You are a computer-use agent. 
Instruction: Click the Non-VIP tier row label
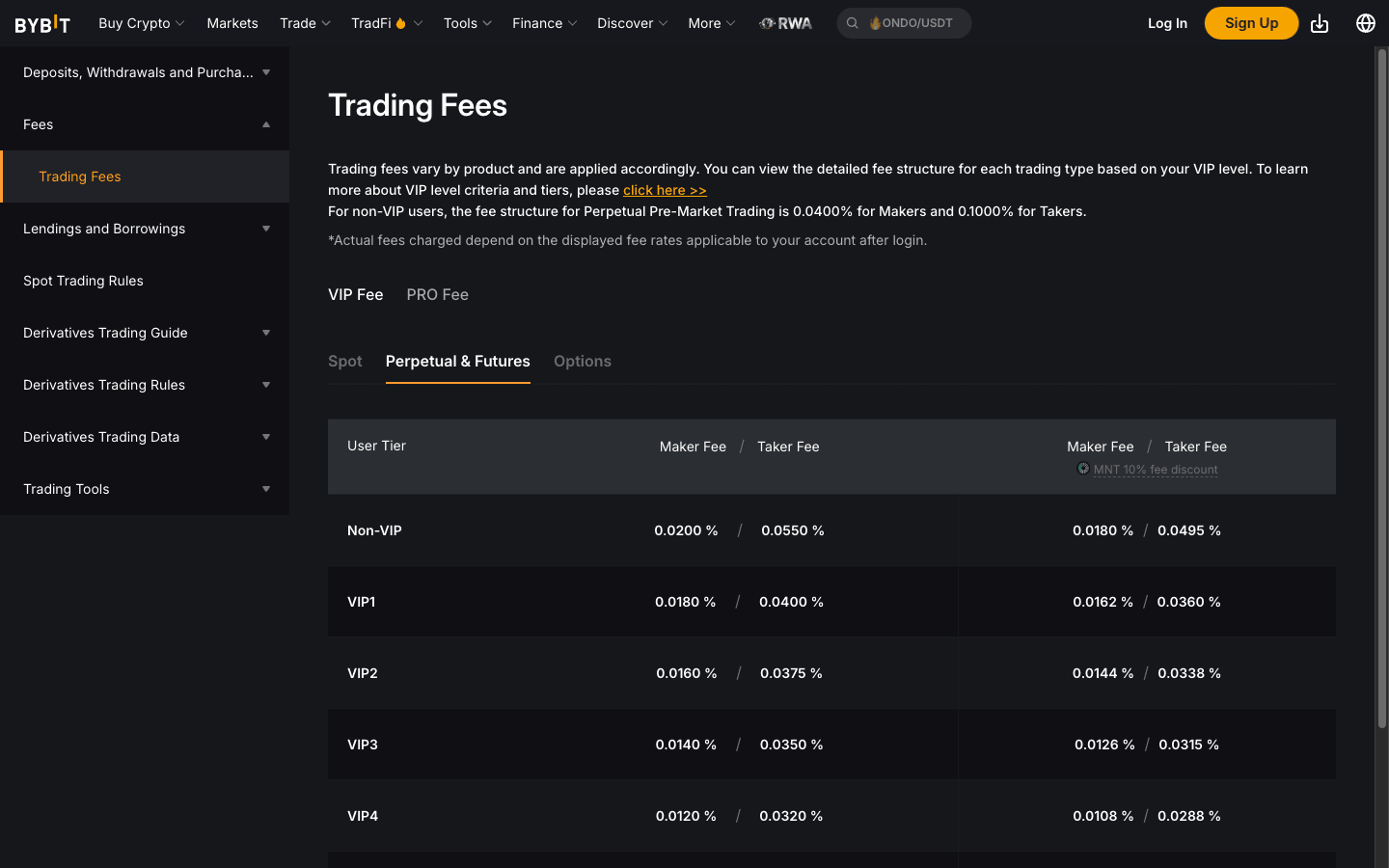click(x=374, y=530)
